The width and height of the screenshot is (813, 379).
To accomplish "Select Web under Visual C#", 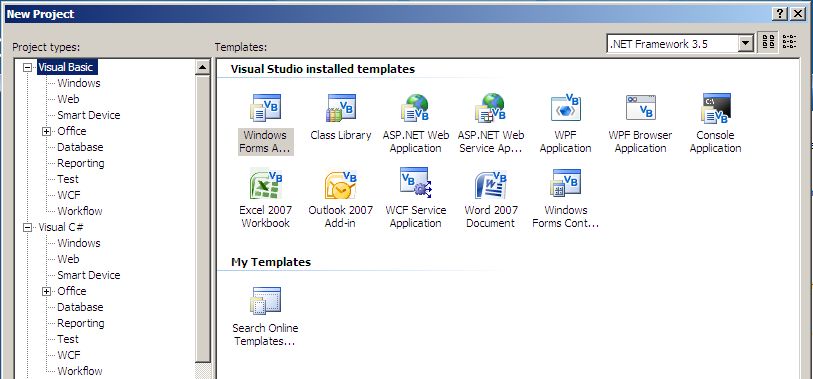I will pyautogui.click(x=68, y=259).
